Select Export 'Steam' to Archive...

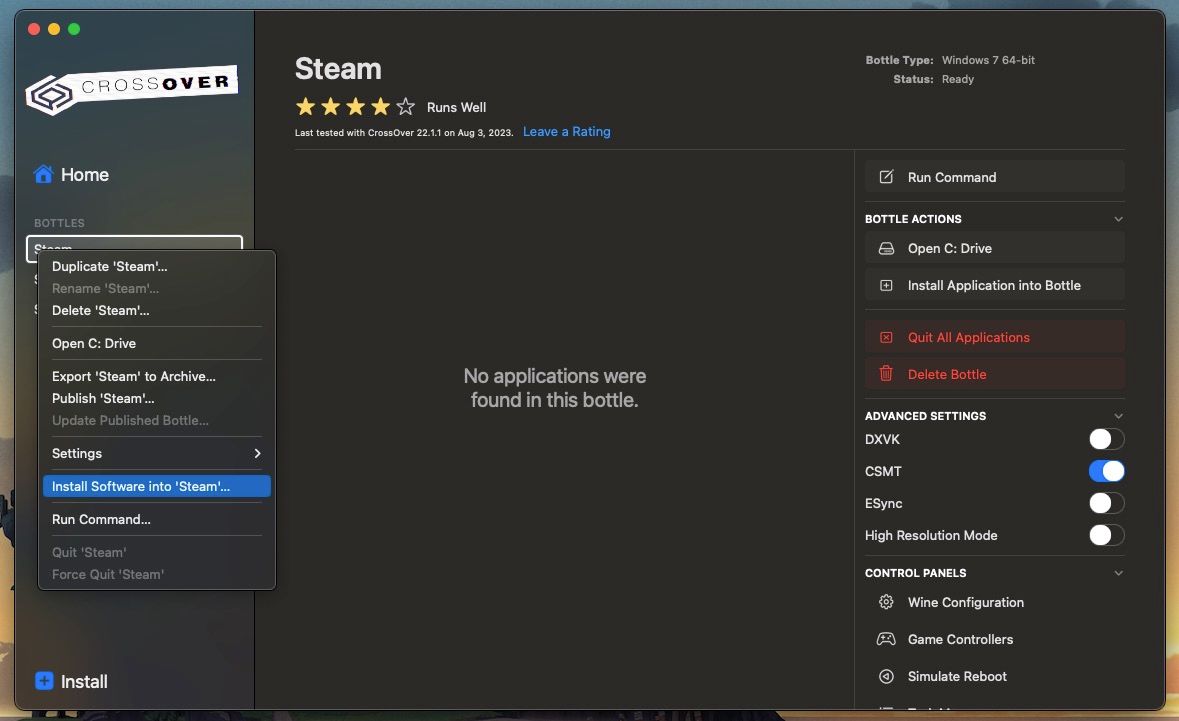pyautogui.click(x=156, y=377)
